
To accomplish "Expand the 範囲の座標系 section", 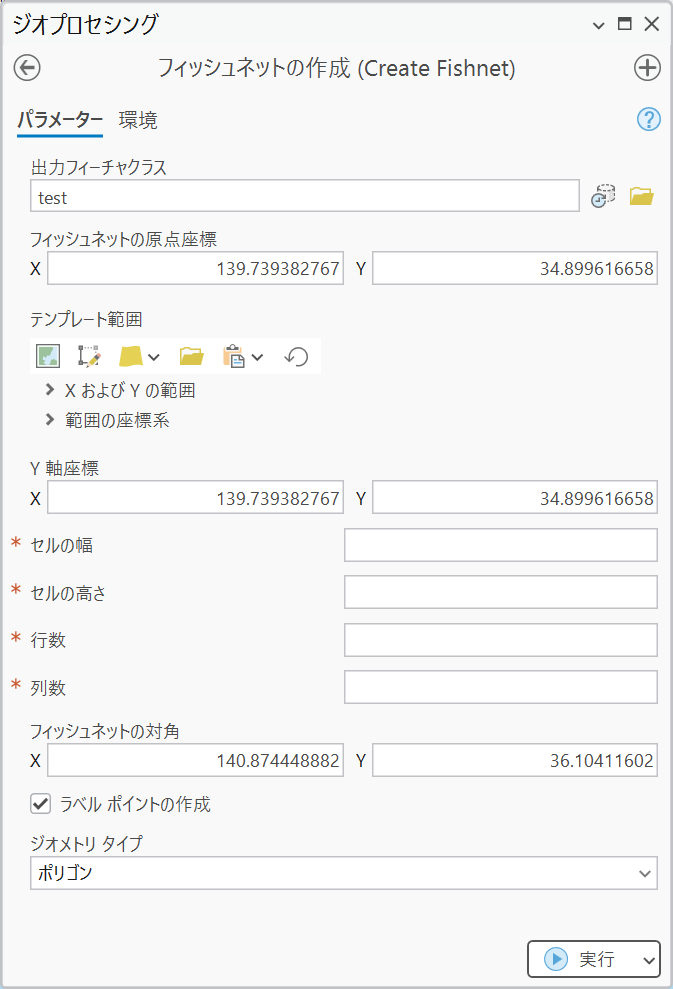I will pyautogui.click(x=51, y=420).
